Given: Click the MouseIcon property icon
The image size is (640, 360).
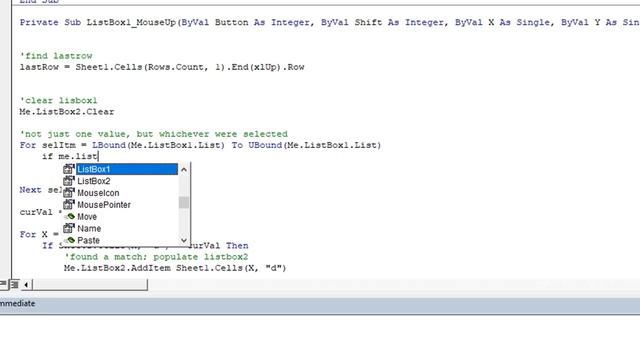Looking at the screenshot, I should pyautogui.click(x=69, y=192).
